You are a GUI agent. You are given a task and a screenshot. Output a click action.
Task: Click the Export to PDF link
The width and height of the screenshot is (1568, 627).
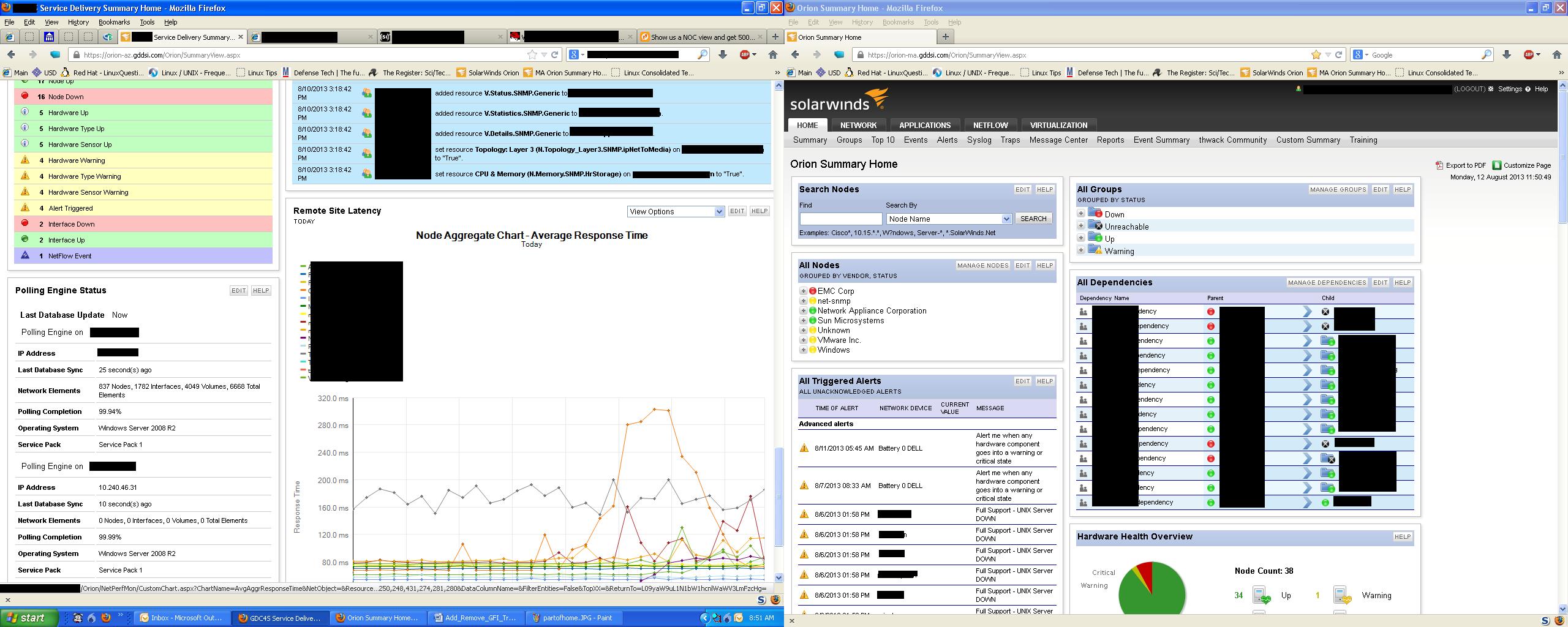pyautogui.click(x=1461, y=165)
